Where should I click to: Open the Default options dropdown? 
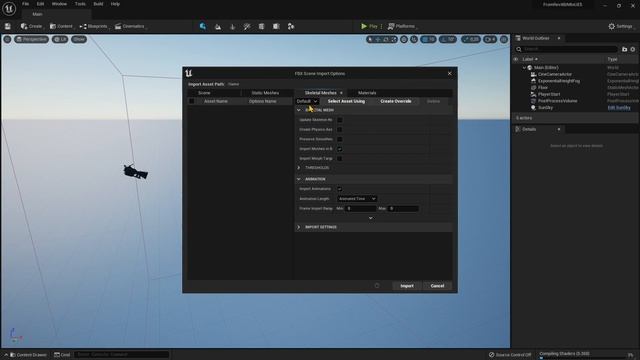click(307, 101)
